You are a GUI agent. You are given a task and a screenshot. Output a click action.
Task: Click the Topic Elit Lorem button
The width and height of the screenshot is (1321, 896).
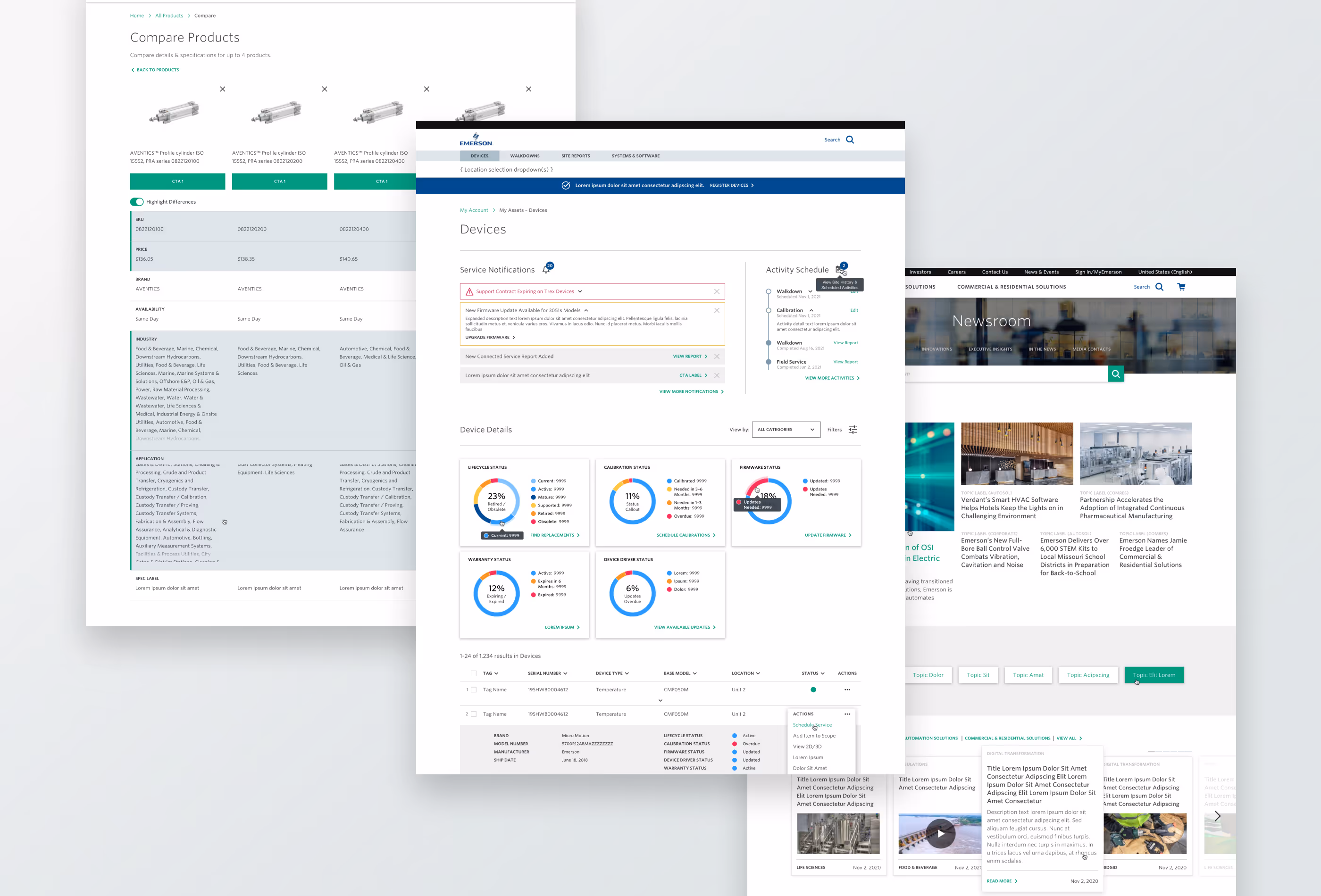click(x=1154, y=675)
